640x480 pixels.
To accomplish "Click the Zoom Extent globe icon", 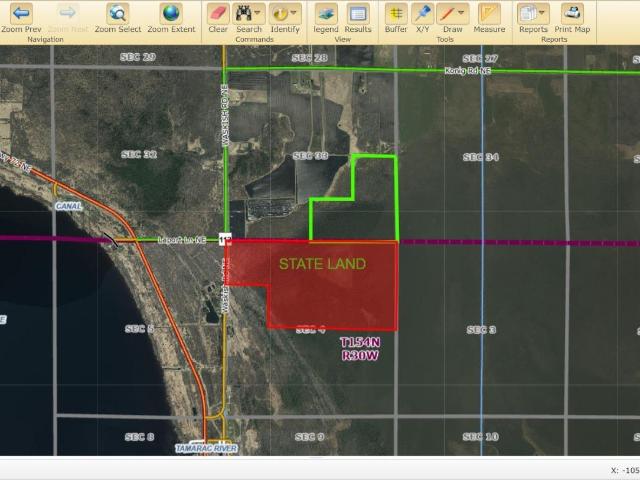I will pyautogui.click(x=171, y=13).
